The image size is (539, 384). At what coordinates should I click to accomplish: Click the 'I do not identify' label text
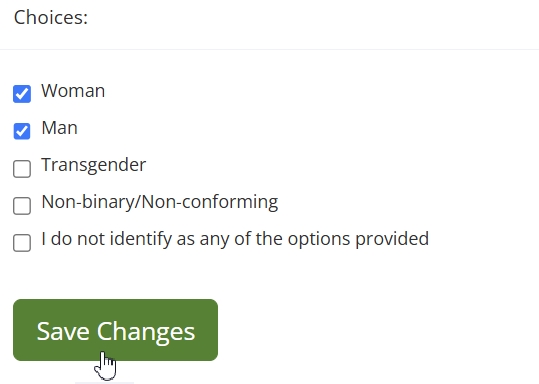click(235, 239)
